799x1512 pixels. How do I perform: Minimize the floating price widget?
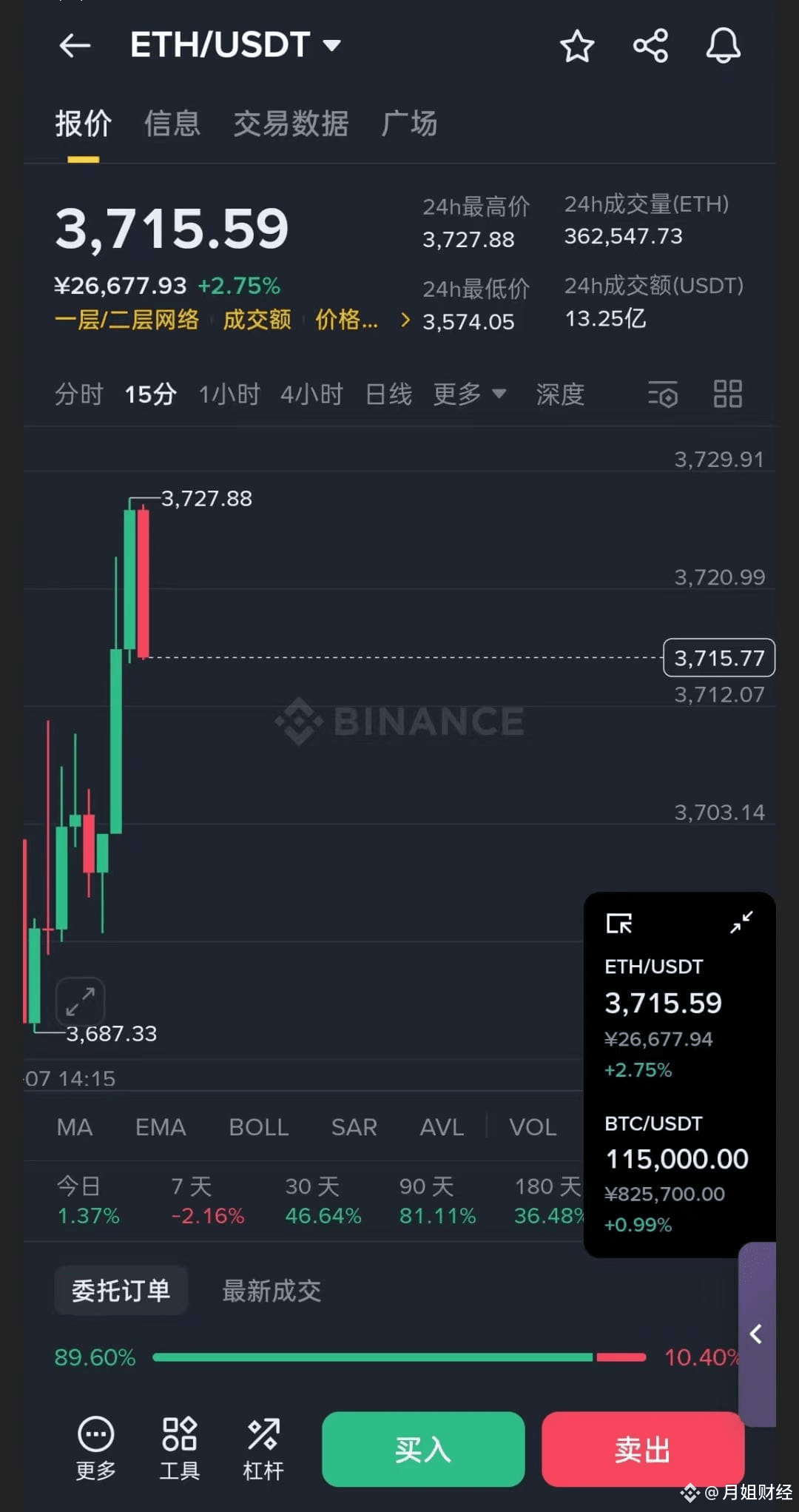tap(741, 922)
